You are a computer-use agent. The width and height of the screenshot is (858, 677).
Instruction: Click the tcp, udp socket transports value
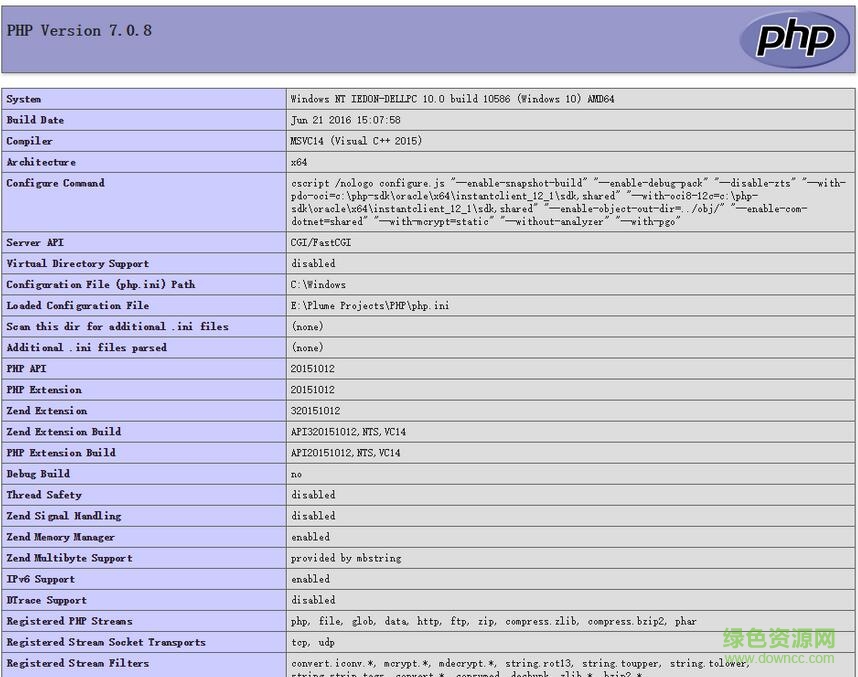(314, 642)
